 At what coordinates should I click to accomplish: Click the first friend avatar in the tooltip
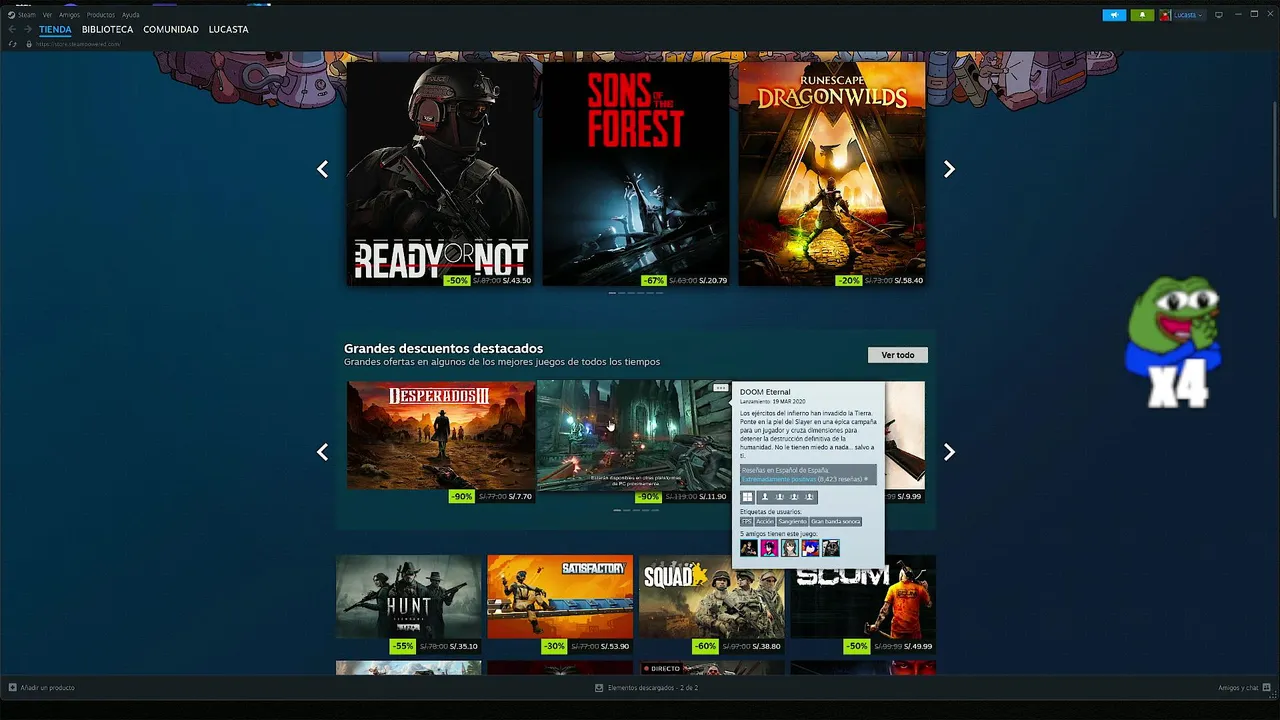[x=749, y=548]
